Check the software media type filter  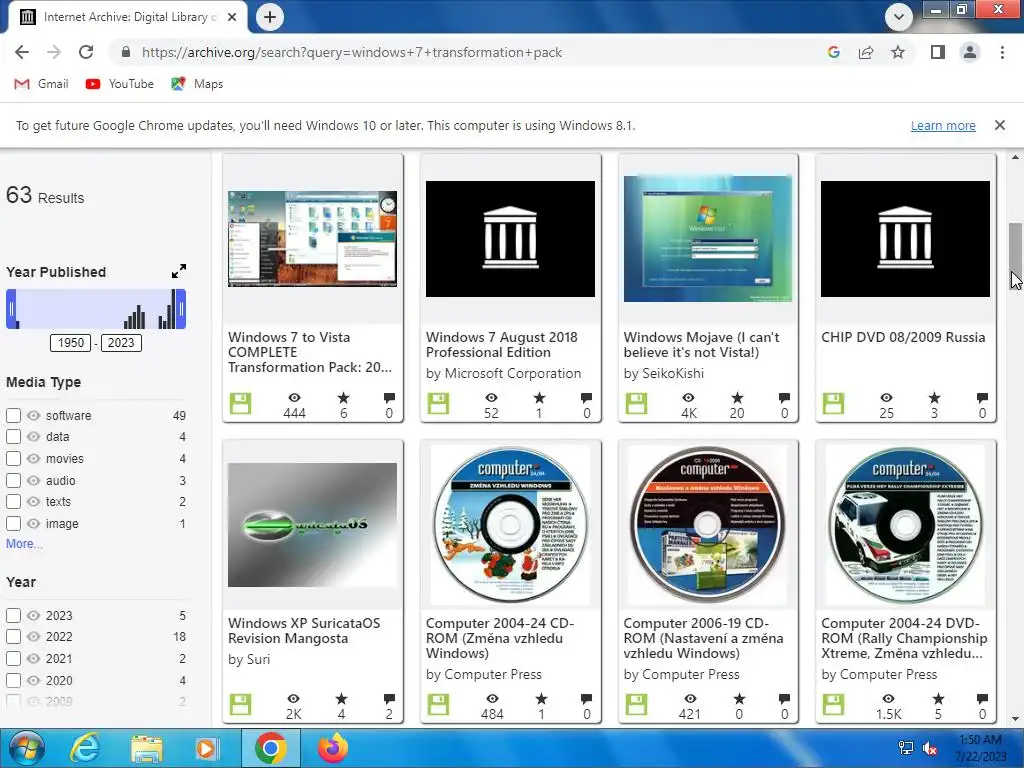point(13,415)
